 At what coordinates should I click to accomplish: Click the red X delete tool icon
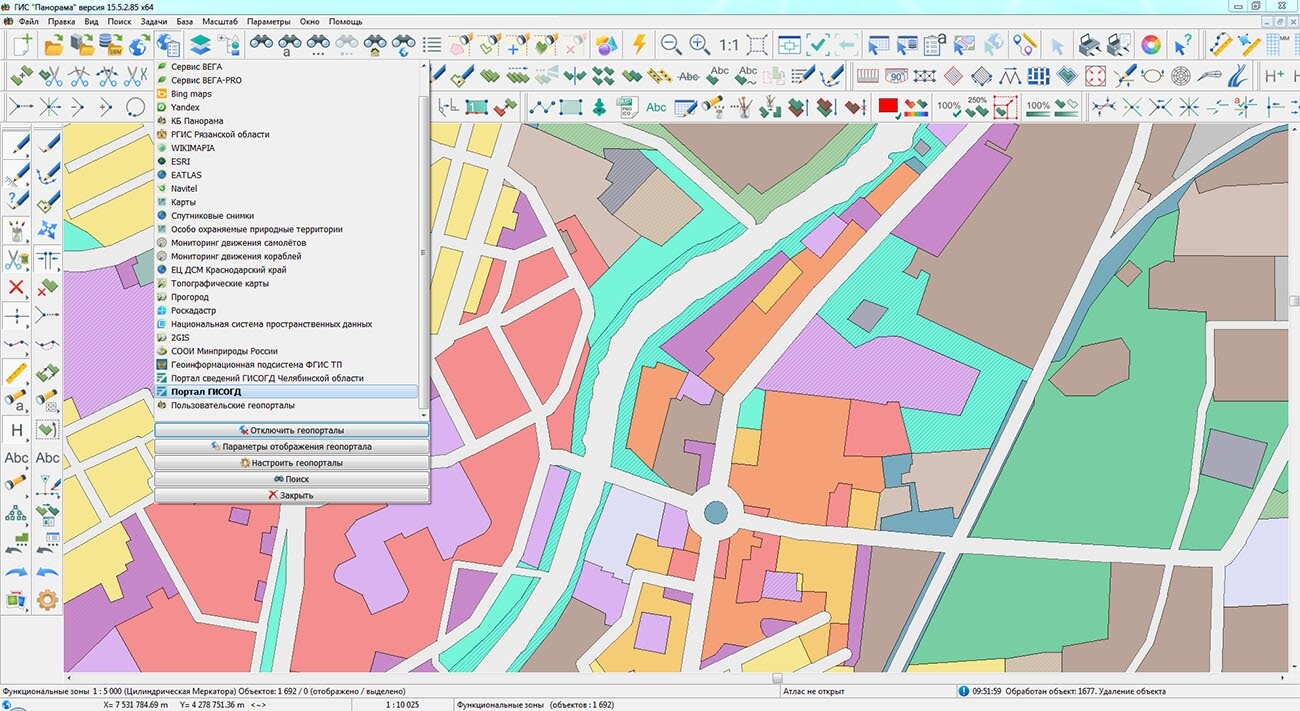[16, 288]
